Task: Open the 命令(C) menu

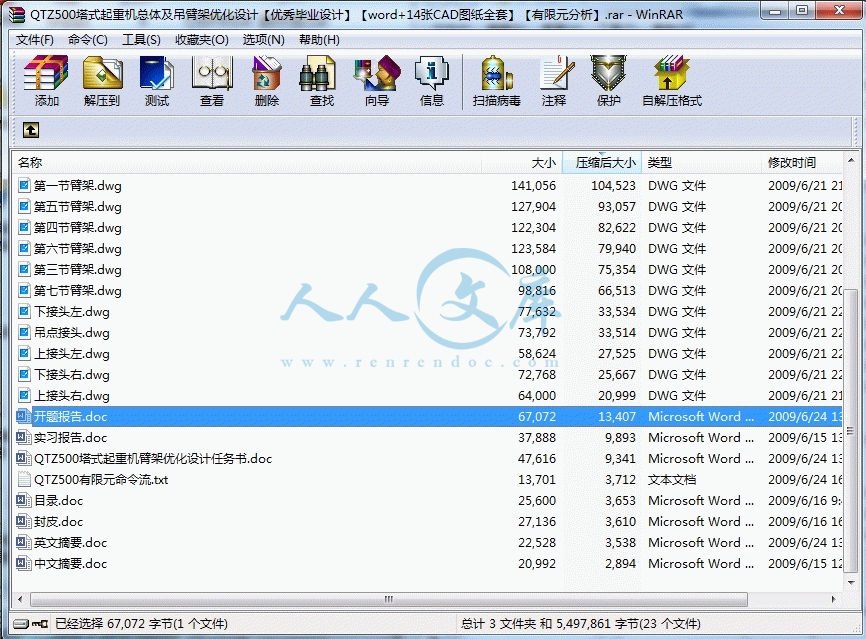Action: 87,40
